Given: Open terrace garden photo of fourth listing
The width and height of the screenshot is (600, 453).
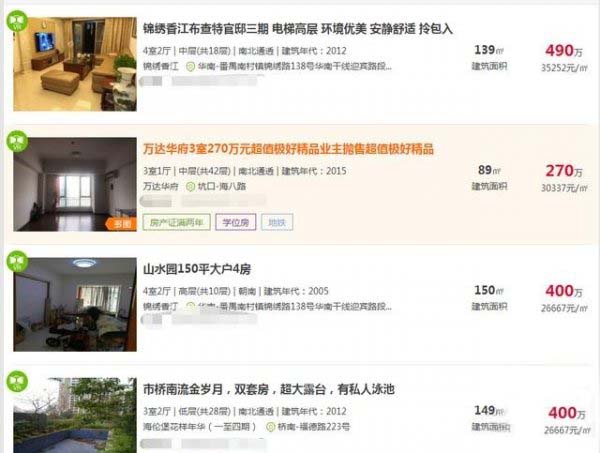Looking at the screenshot, I should pos(75,416).
